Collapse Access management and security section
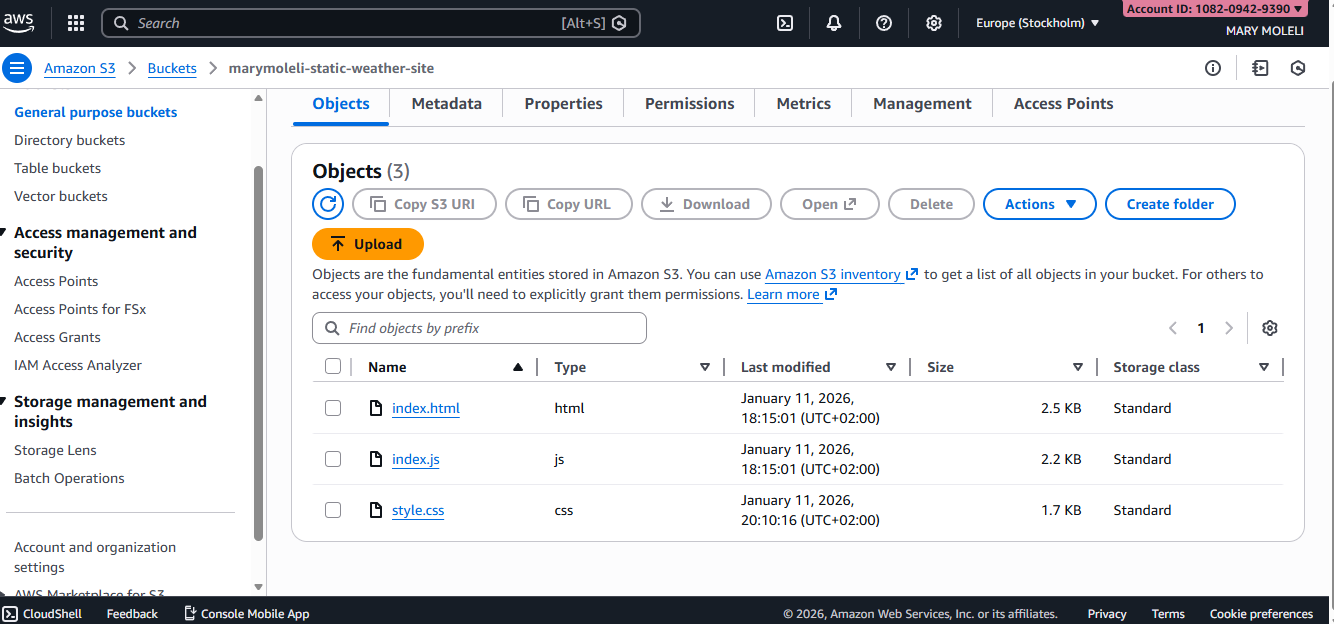1334x624 pixels. pyautogui.click(x=6, y=233)
